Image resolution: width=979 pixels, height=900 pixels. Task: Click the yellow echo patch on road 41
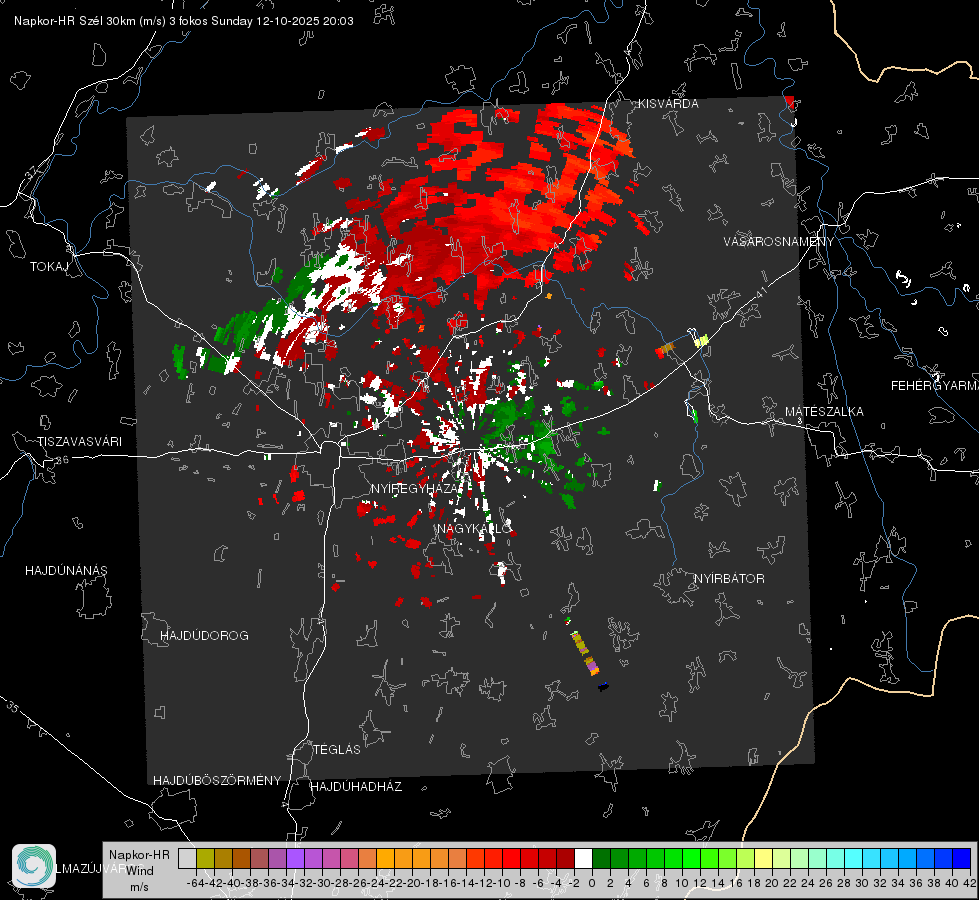[702, 340]
